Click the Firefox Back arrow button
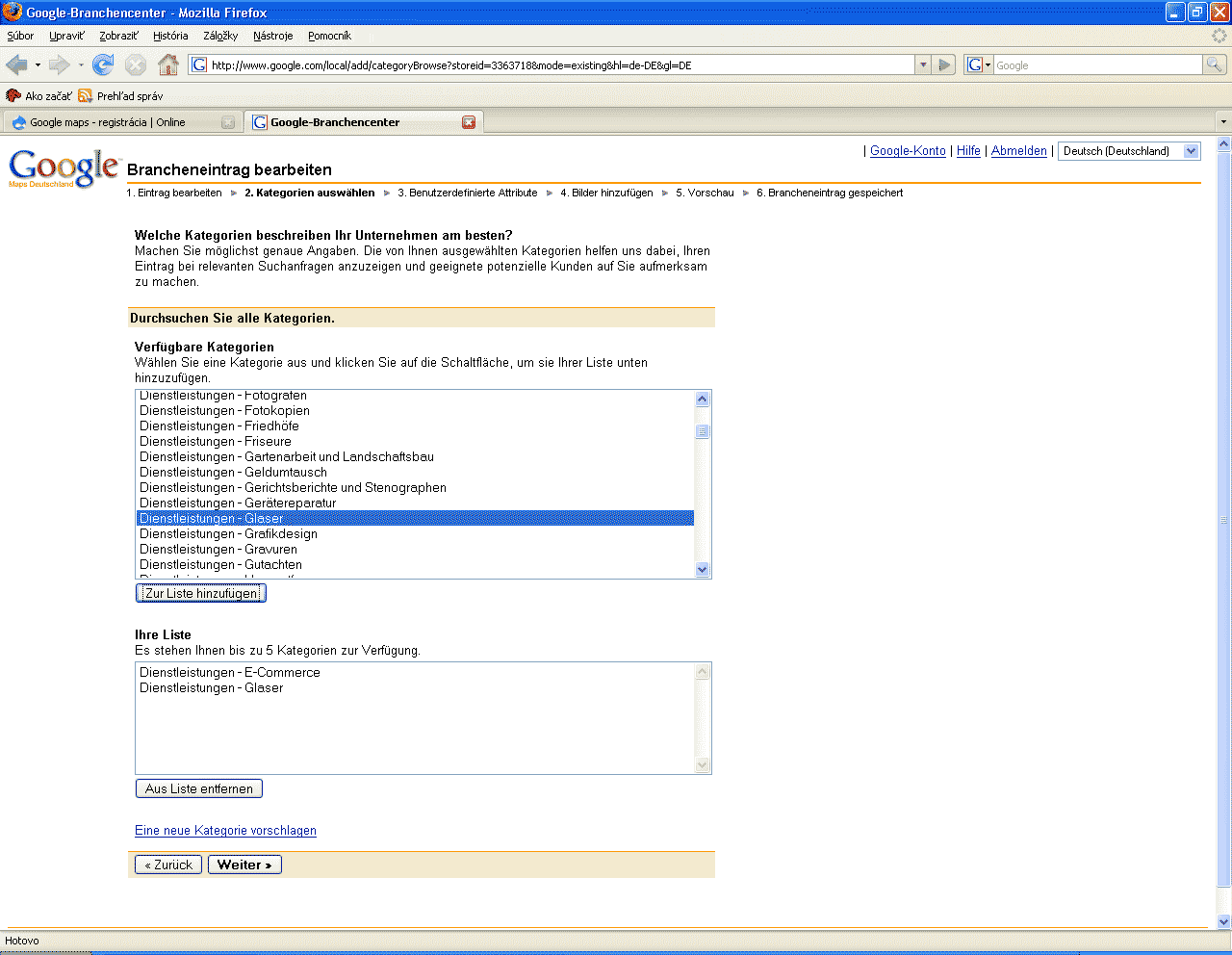Image resolution: width=1232 pixels, height=955 pixels. [16, 65]
